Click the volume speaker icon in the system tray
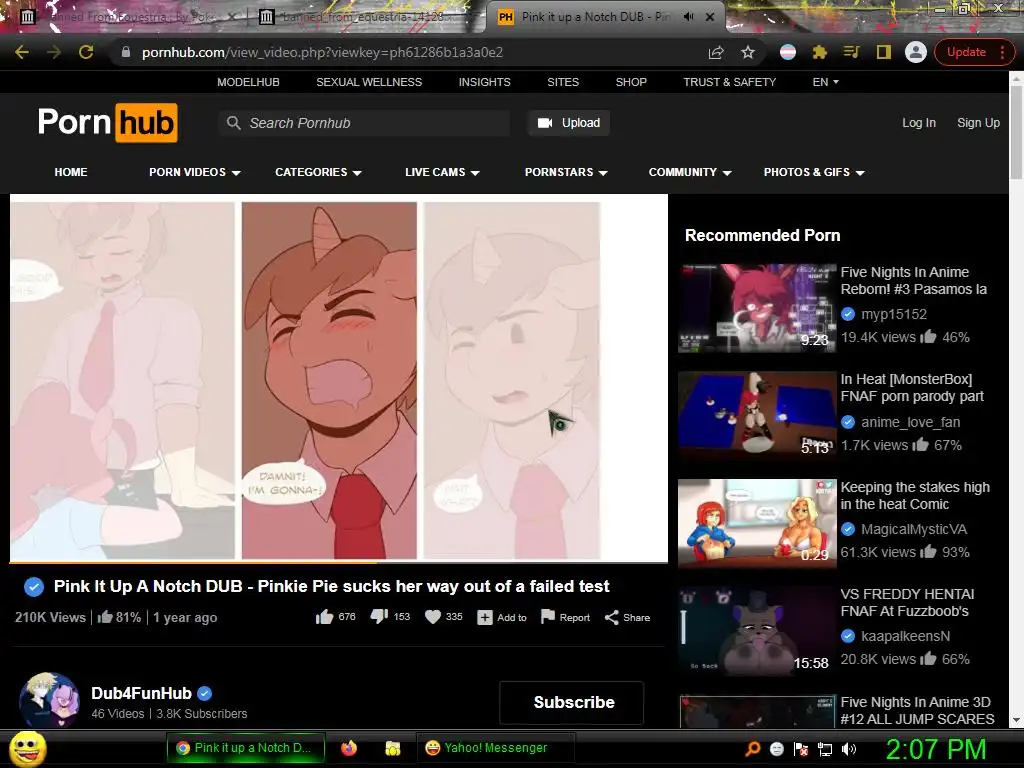This screenshot has width=1024, height=768. pyautogui.click(x=849, y=749)
